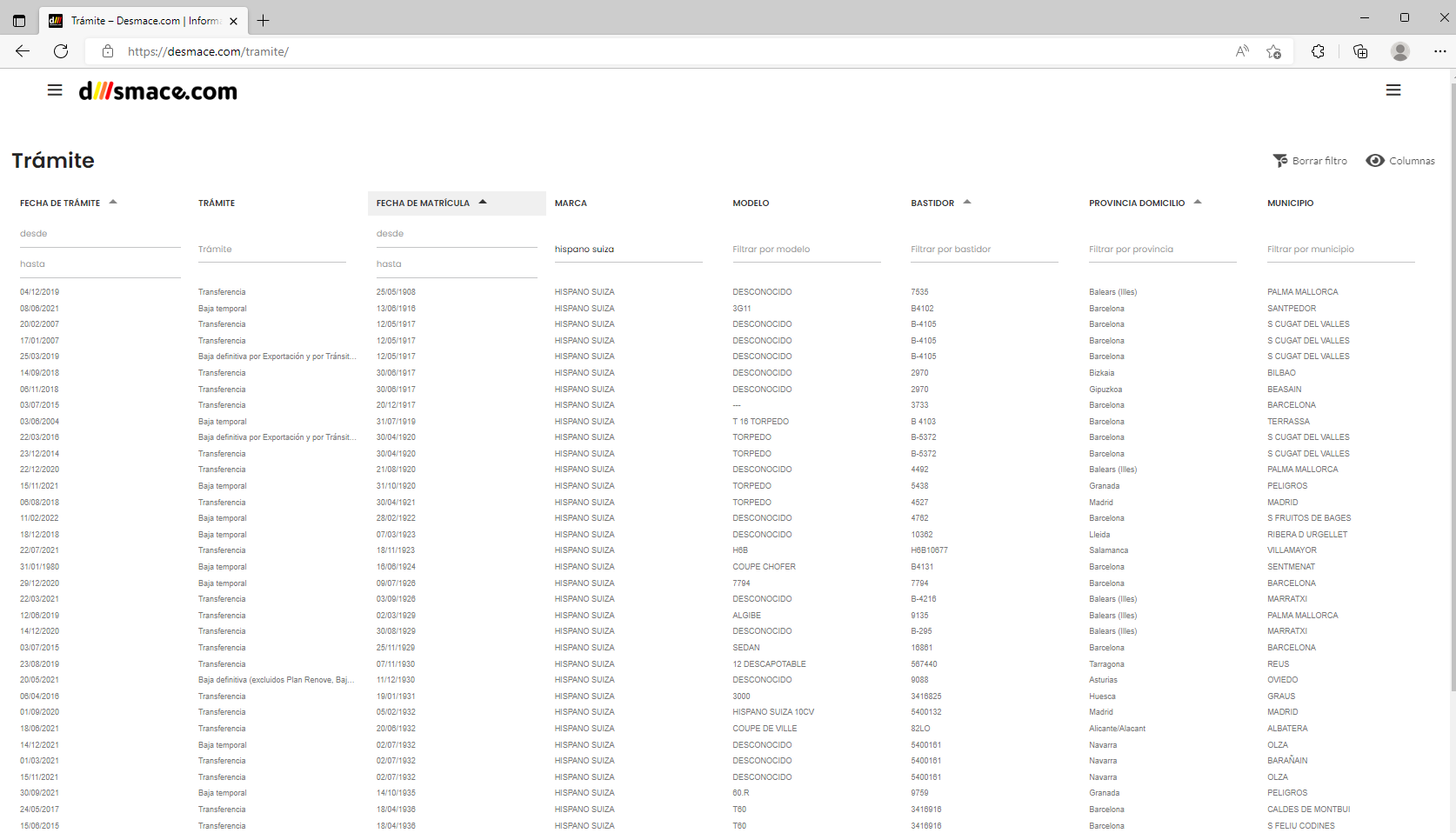Open browser Extensions menu

(x=1318, y=51)
